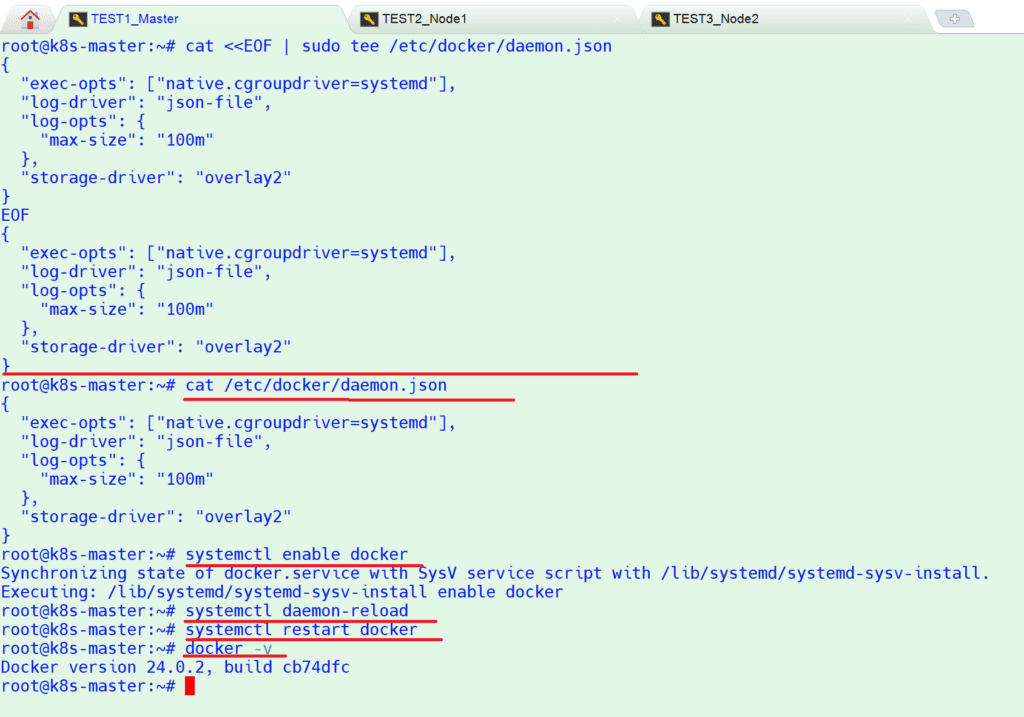Click the 'docker -v' command text
Screen dimensions: 1024x717
pyautogui.click(x=229, y=648)
